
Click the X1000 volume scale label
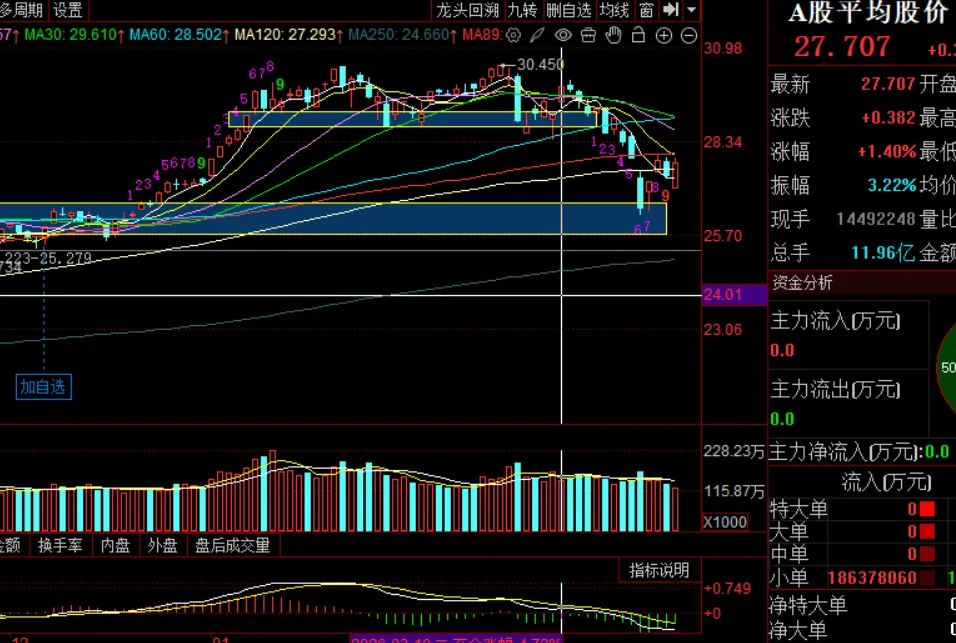tap(725, 522)
